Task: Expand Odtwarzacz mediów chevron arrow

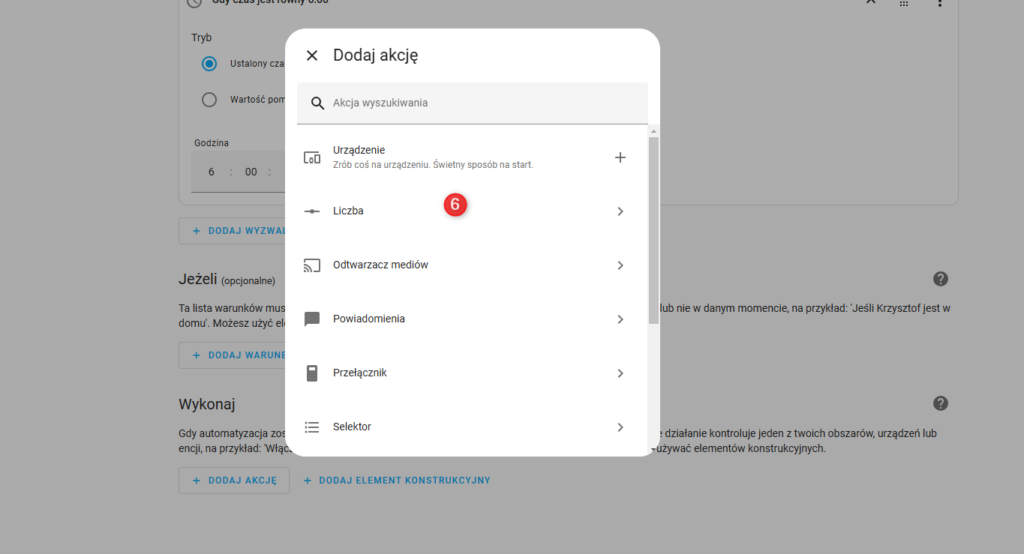Action: click(x=620, y=265)
